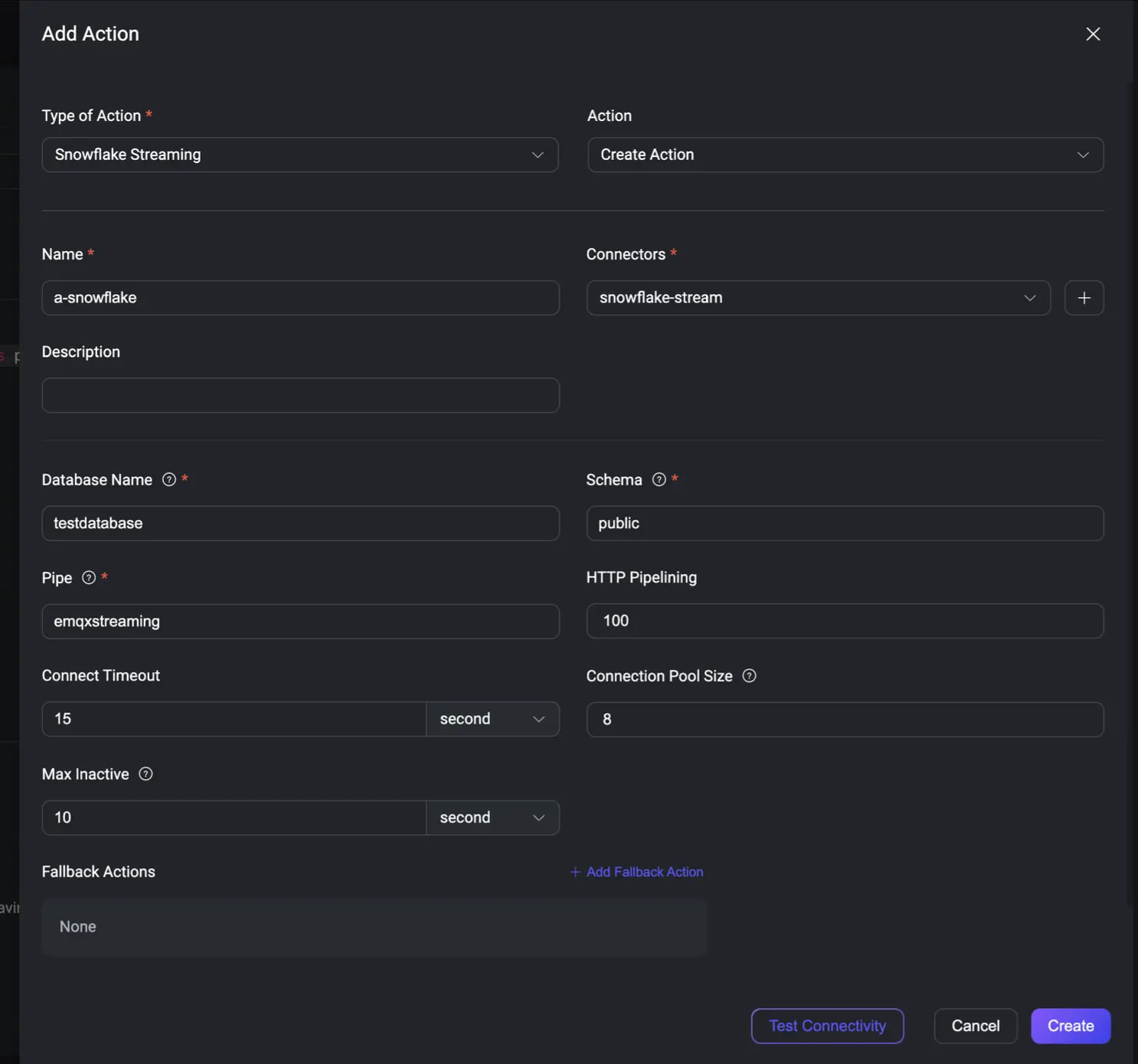Image resolution: width=1138 pixels, height=1064 pixels.
Task: Expand the Create Action dropdown
Action: coord(845,155)
